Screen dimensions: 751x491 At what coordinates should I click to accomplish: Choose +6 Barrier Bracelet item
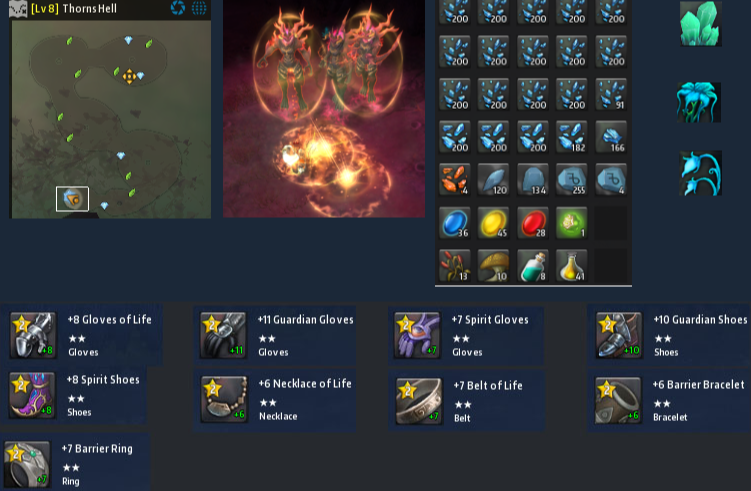click(x=669, y=400)
